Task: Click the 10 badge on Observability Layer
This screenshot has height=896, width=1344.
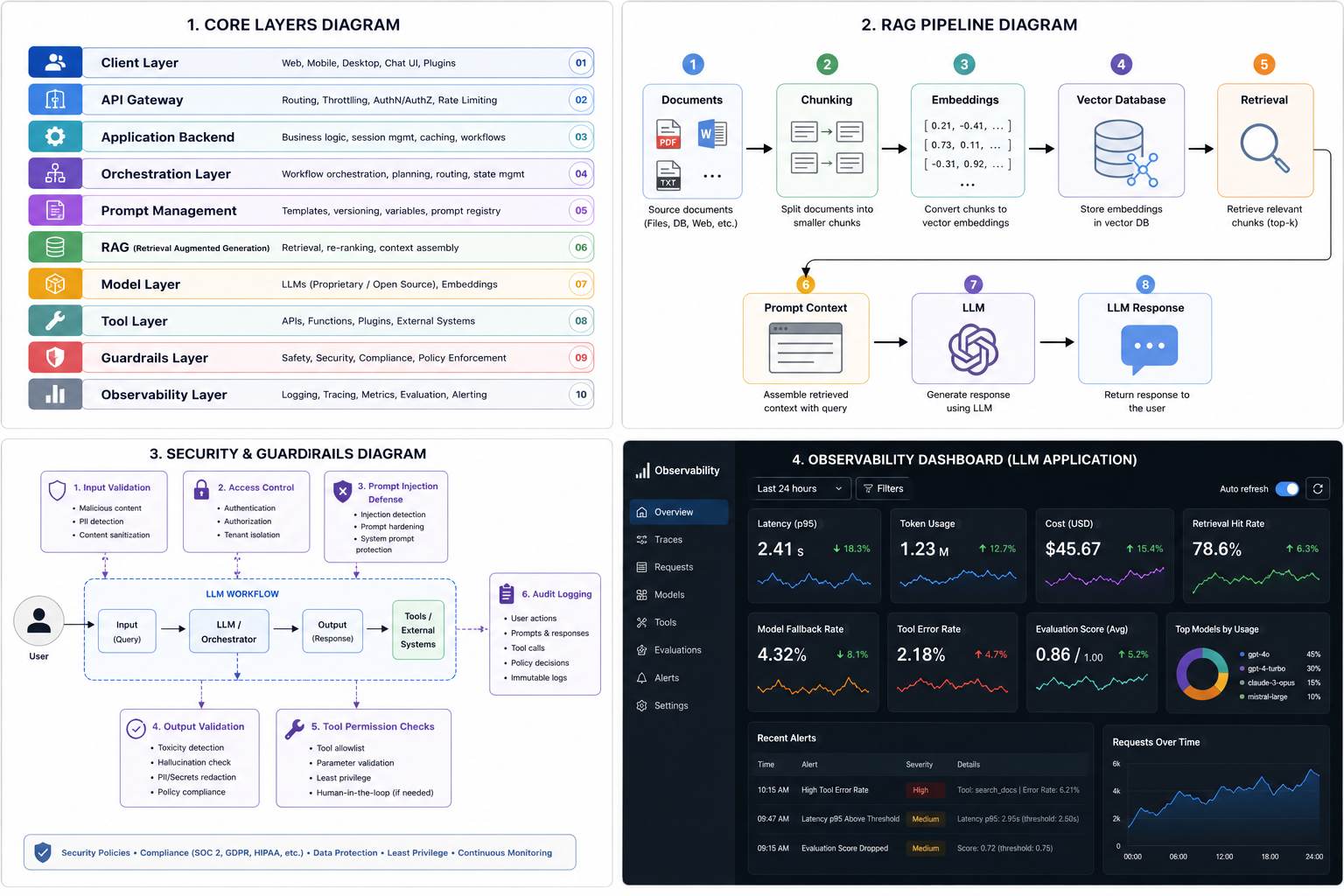Action: tap(581, 395)
